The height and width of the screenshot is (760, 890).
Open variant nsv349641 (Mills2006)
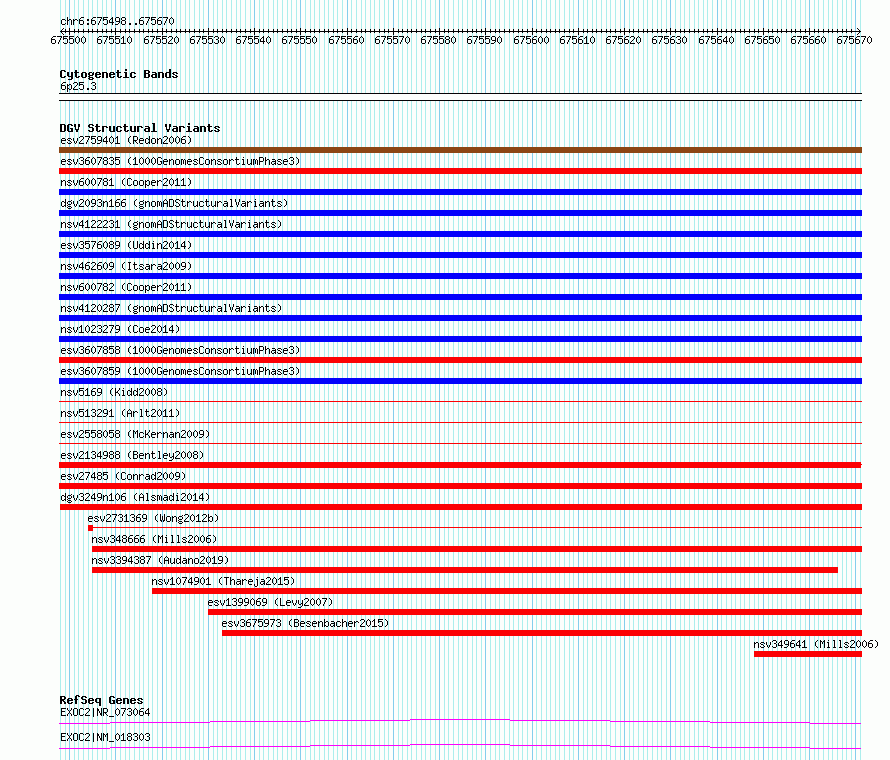tap(816, 644)
